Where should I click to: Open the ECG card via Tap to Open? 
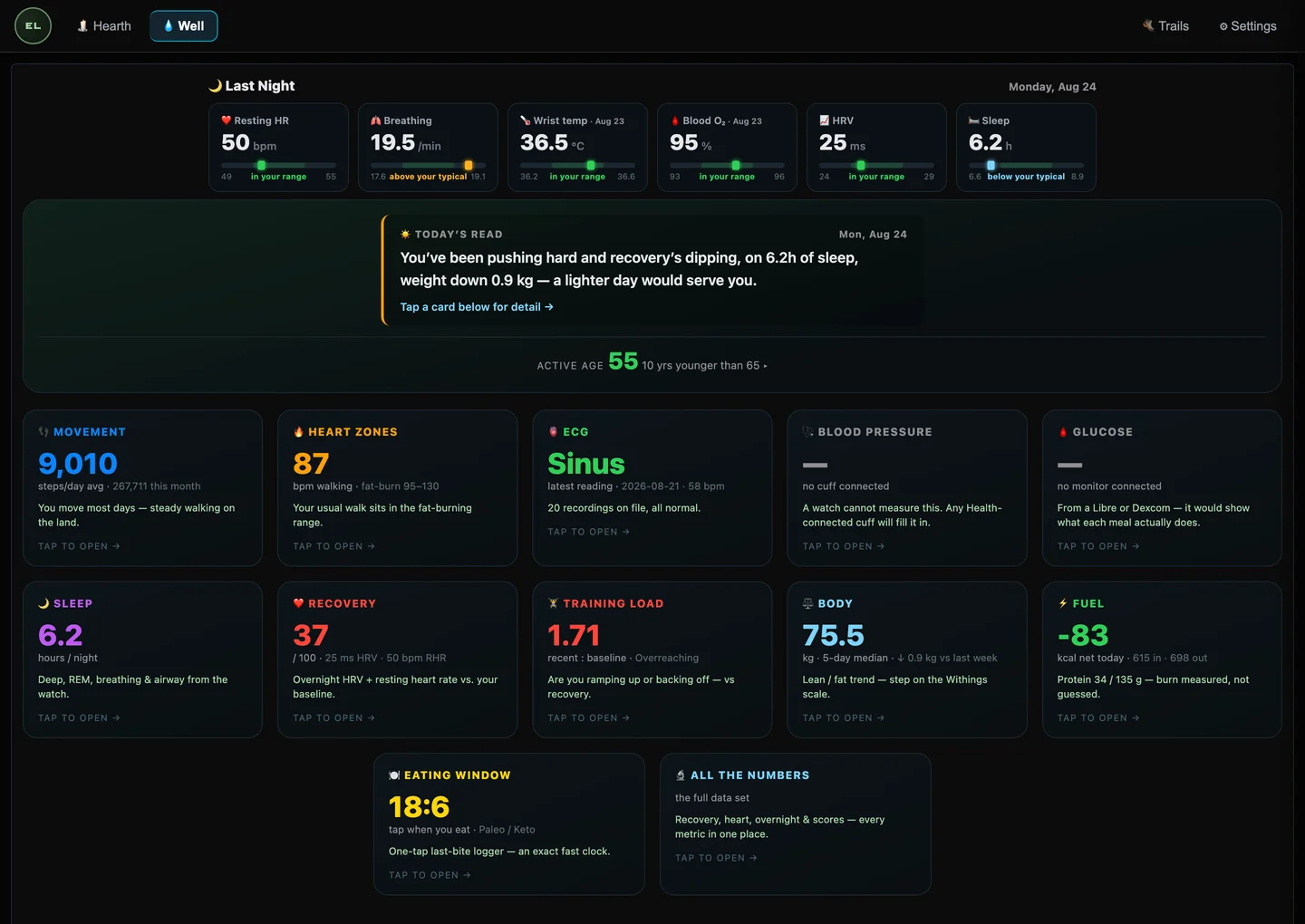[x=588, y=532]
